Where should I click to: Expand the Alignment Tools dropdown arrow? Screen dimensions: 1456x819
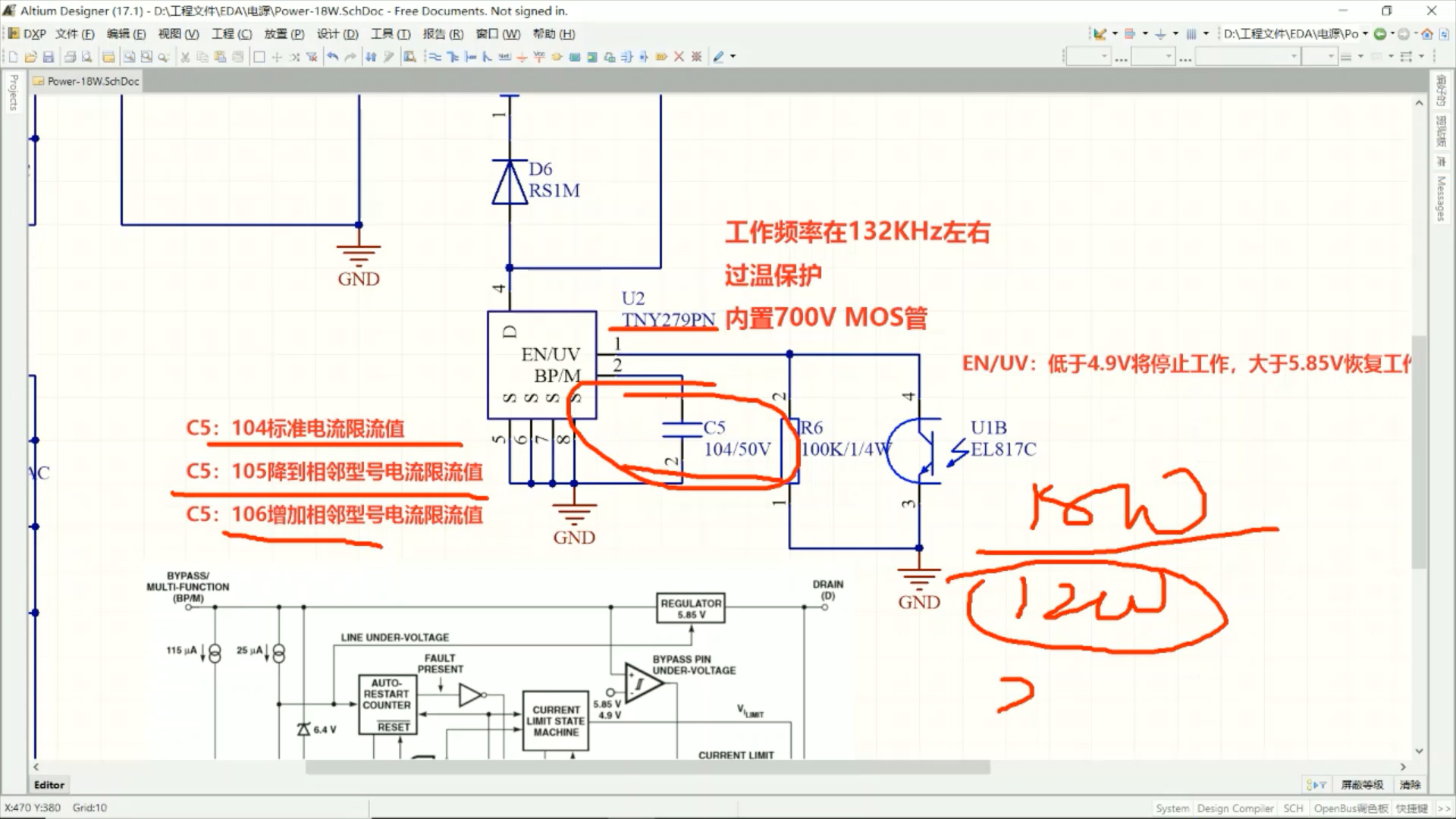(x=1145, y=33)
